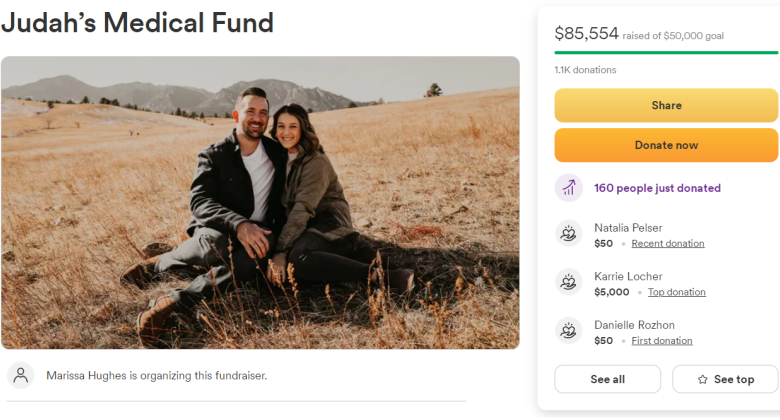Image resolution: width=780 pixels, height=420 pixels.
Task: Click the purple trending chart icon
Action: pyautogui.click(x=569, y=188)
